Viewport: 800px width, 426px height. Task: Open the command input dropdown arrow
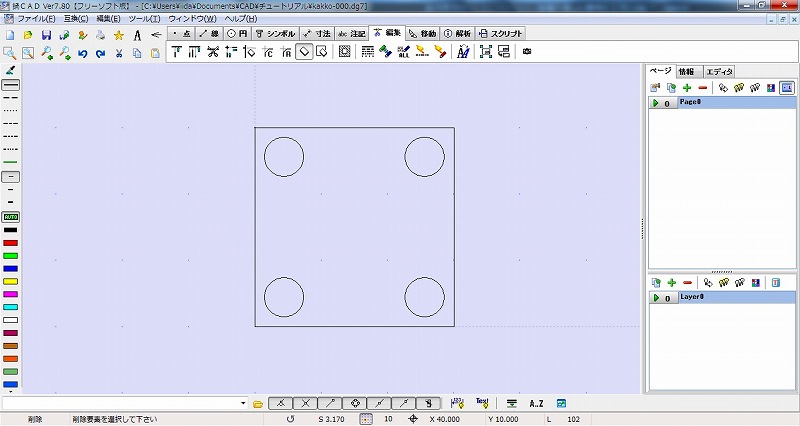tap(244, 403)
